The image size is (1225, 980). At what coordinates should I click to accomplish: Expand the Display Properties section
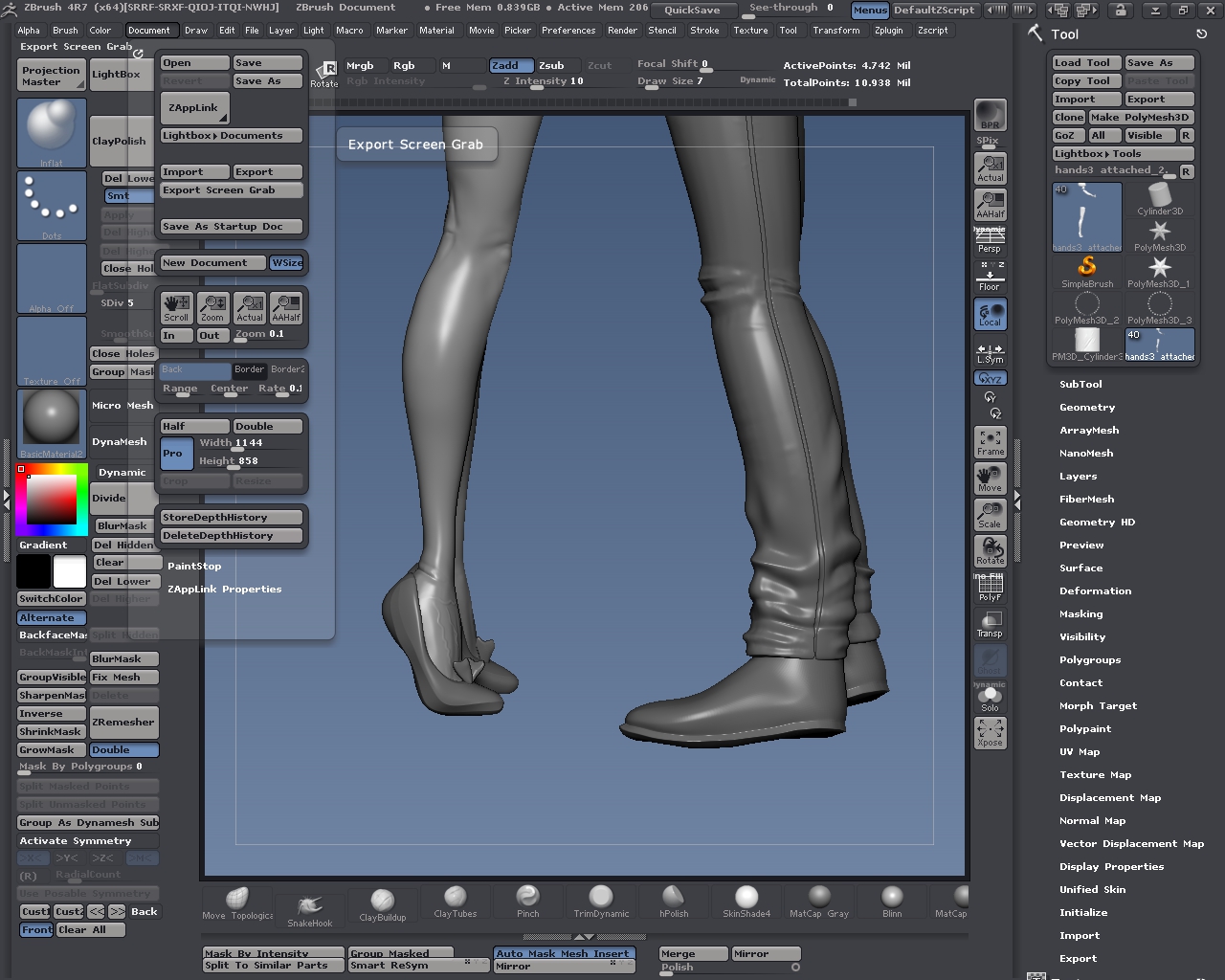point(1111,866)
